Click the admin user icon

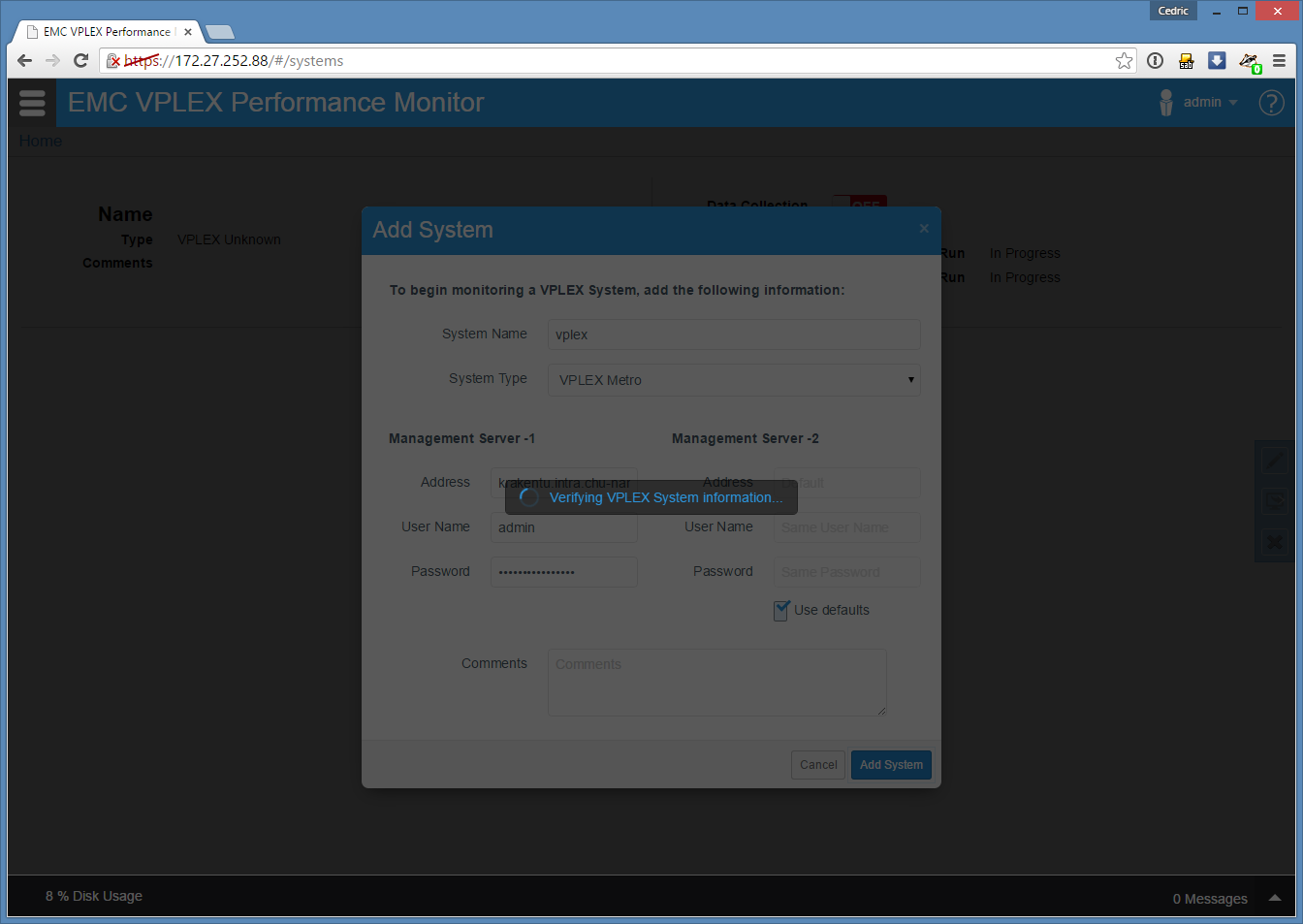tap(1166, 103)
